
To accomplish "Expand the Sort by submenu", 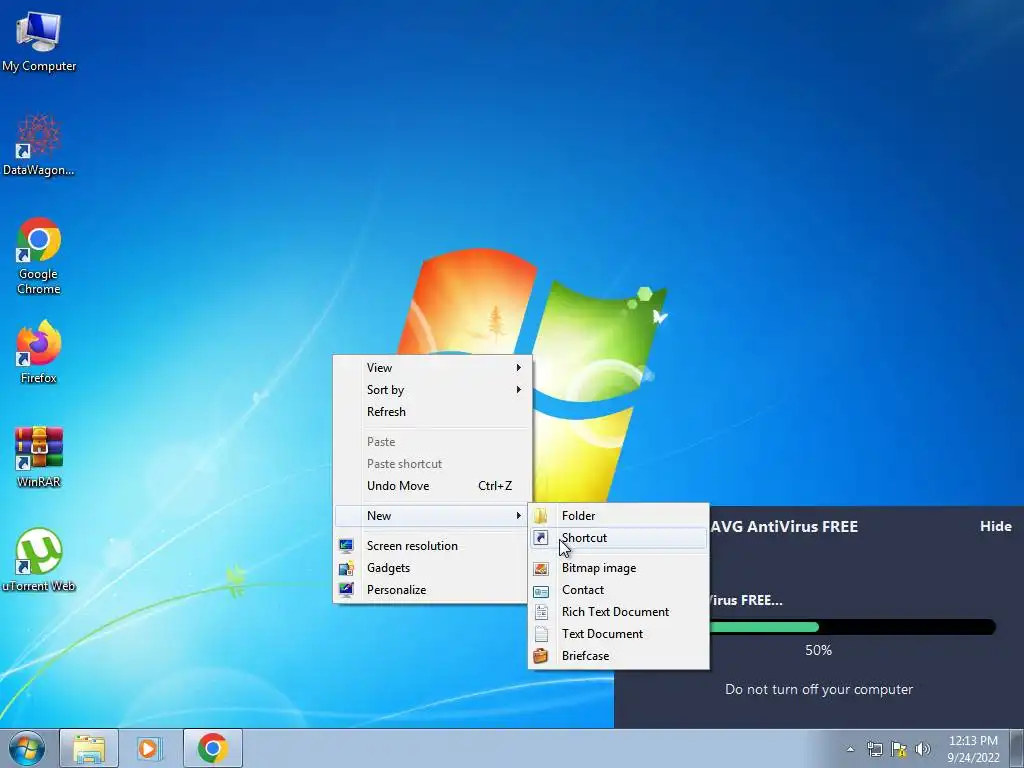I will [x=432, y=390].
